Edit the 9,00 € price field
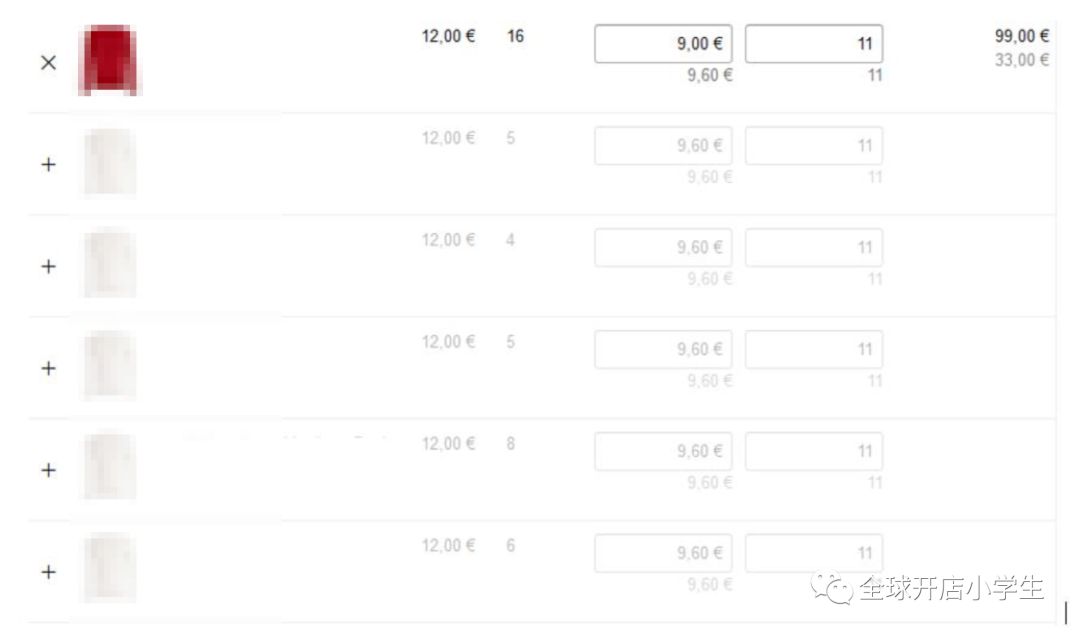The width and height of the screenshot is (1080, 636). (663, 44)
